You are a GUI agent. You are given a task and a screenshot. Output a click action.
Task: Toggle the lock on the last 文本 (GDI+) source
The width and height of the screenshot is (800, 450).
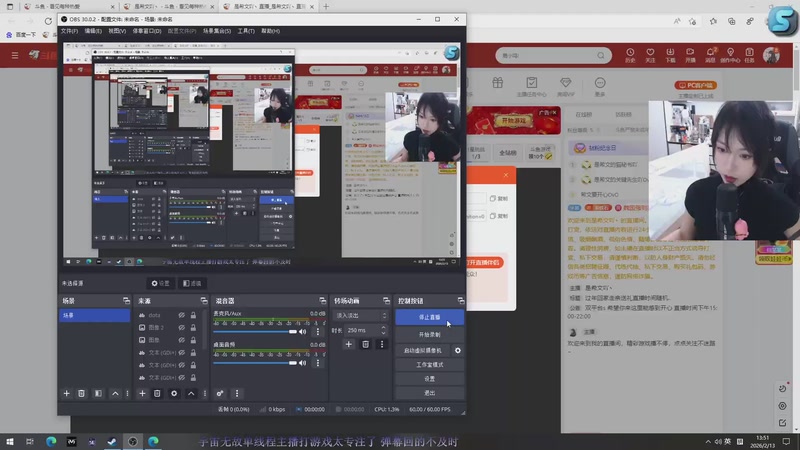coord(193,378)
